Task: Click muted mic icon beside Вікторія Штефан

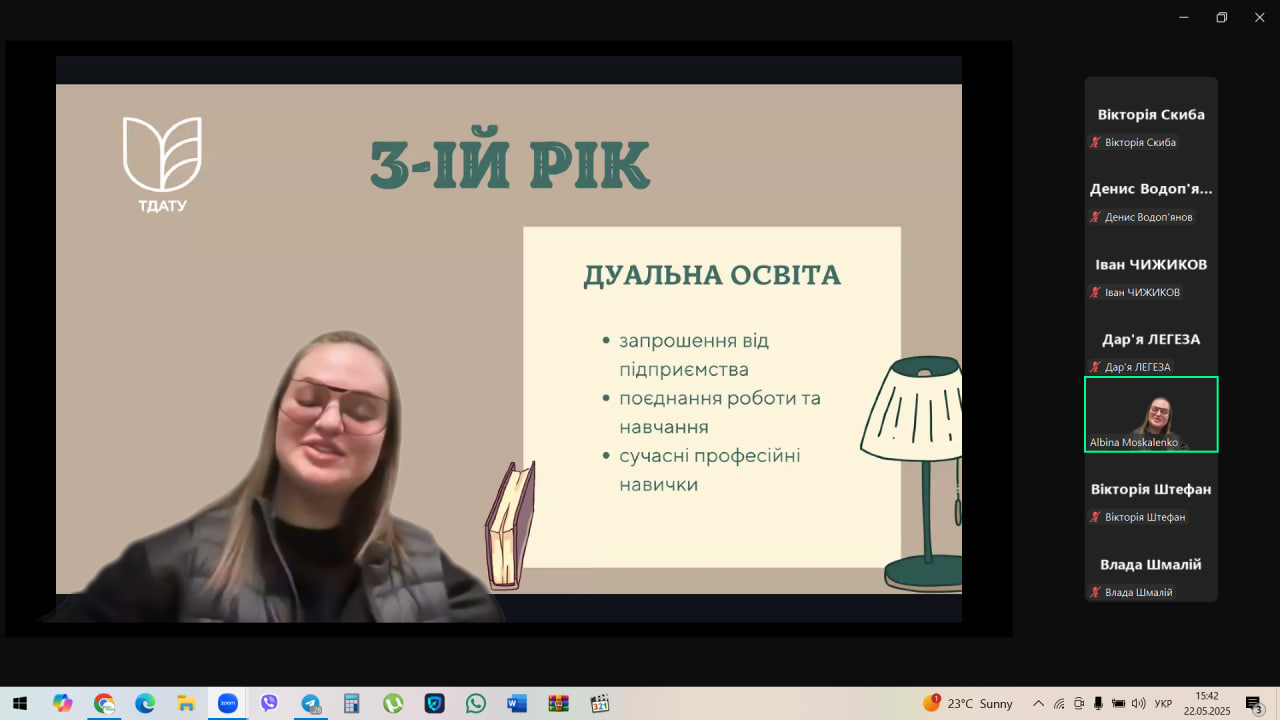Action: (1095, 517)
